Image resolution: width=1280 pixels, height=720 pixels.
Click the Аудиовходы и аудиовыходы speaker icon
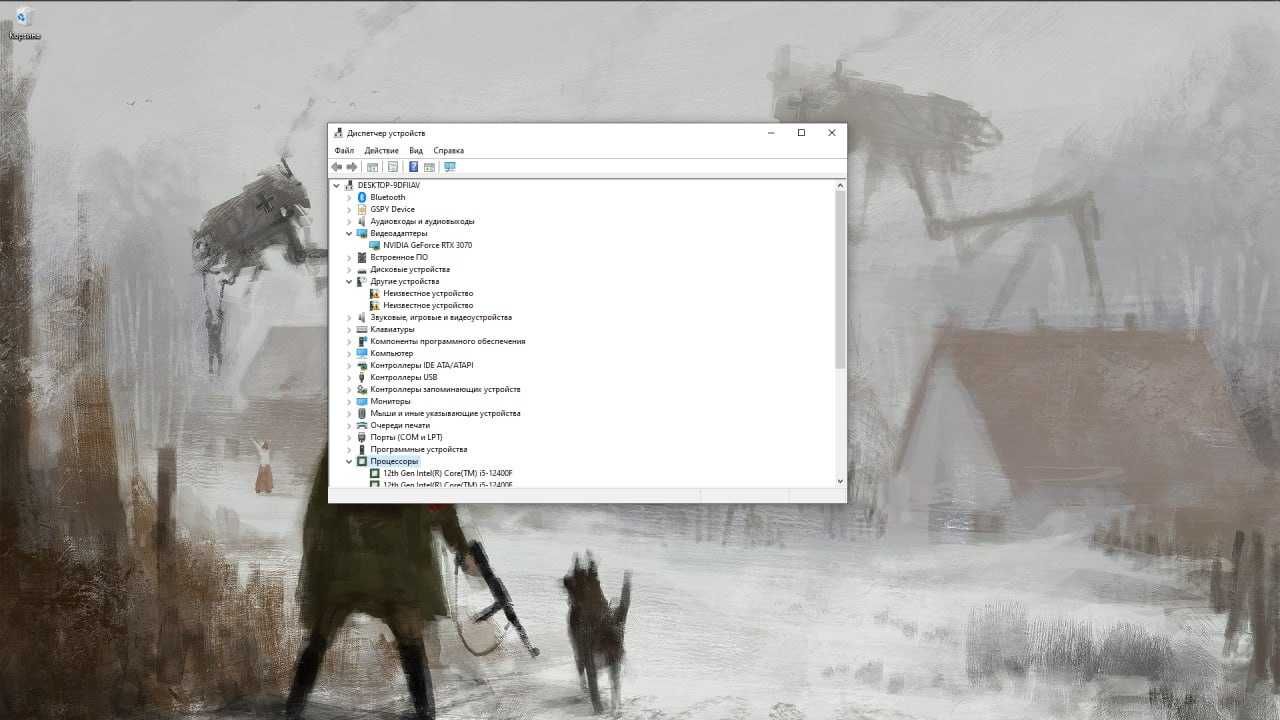point(362,221)
